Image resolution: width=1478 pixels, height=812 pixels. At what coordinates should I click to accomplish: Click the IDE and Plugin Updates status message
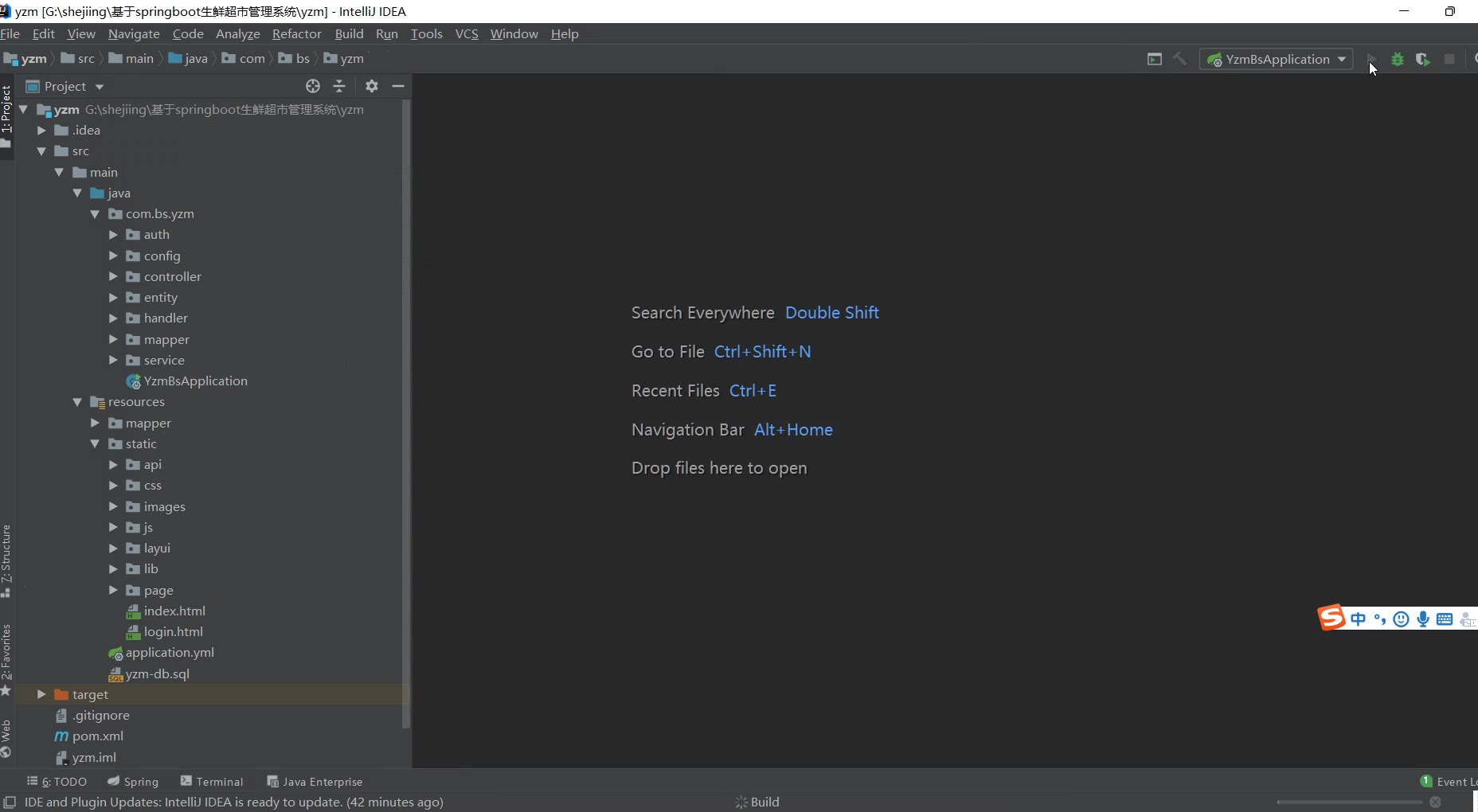point(234,802)
